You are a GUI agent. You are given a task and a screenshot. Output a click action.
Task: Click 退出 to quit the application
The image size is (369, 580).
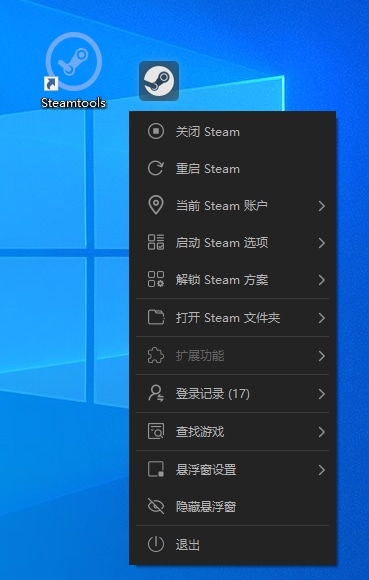coord(233,544)
